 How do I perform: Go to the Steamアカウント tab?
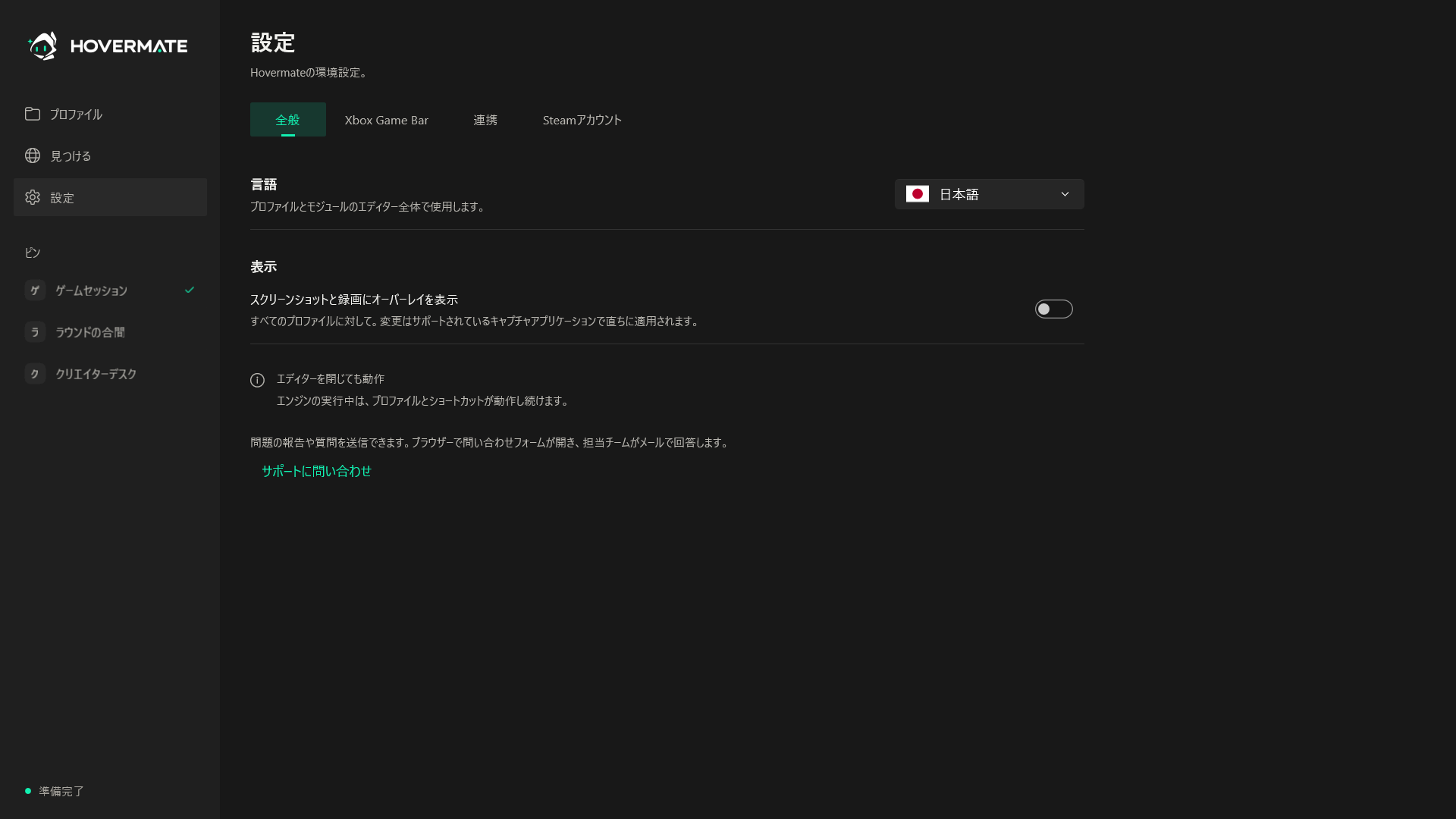[582, 120]
